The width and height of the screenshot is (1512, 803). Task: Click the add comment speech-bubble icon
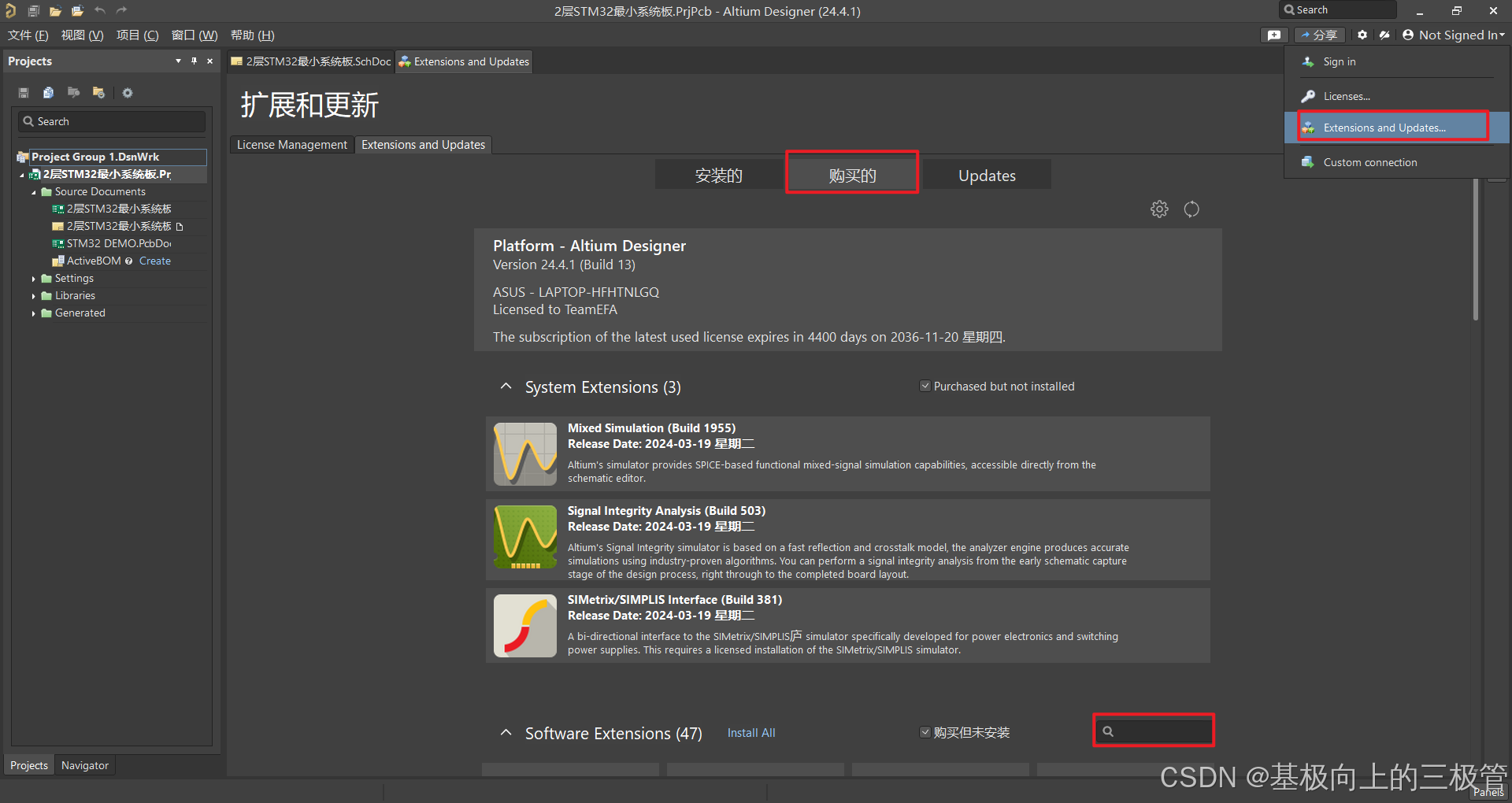click(1274, 35)
